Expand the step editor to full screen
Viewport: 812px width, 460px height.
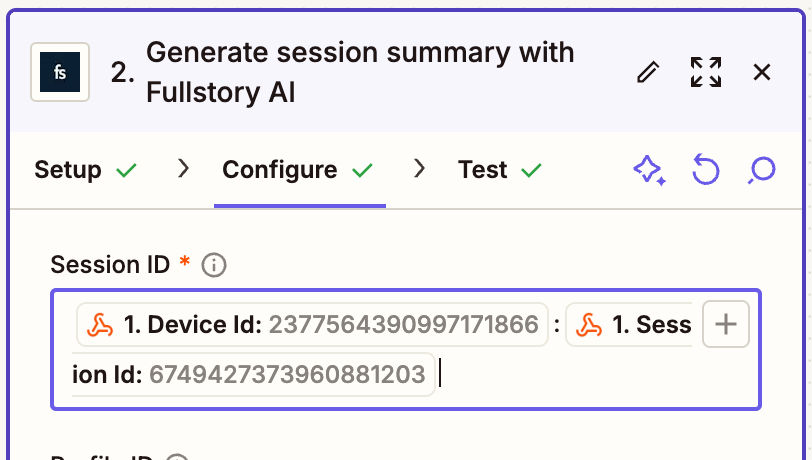[706, 72]
